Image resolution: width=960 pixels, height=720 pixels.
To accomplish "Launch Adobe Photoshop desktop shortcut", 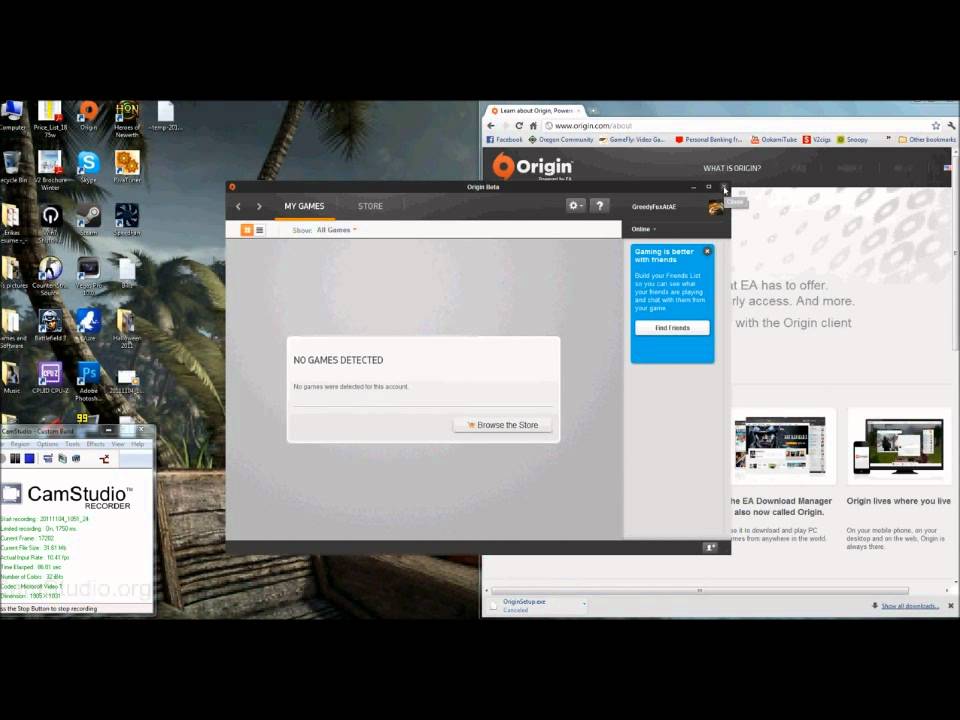I will [88, 381].
